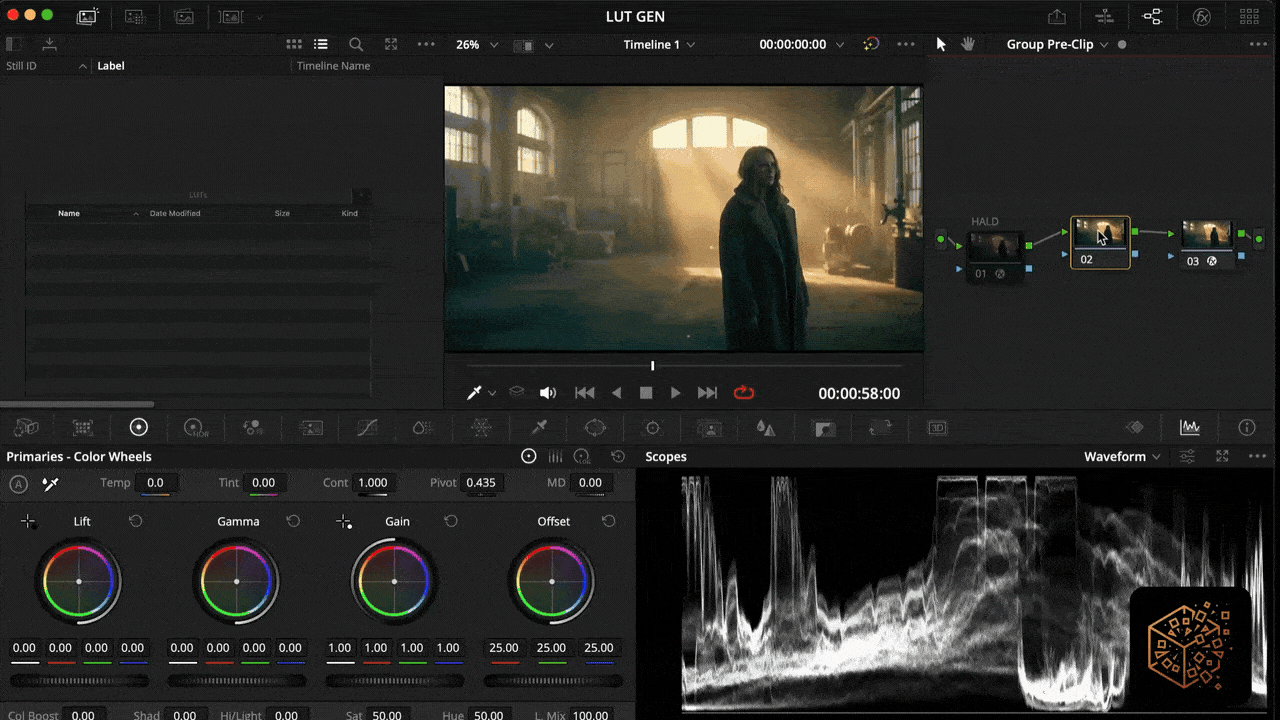Open the Motion Effects palette
Screen dimensions: 1280x720
311,428
